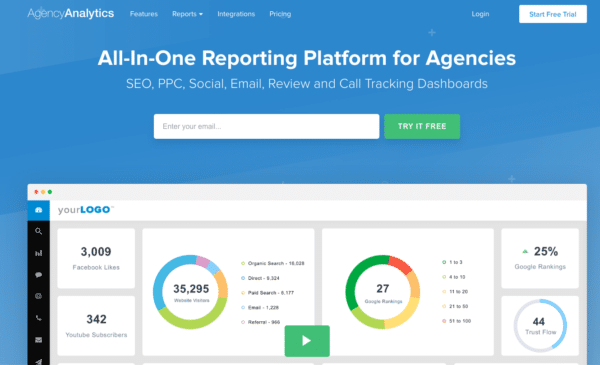Focus the Enter your email field
600x365 pixels.
pyautogui.click(x=266, y=126)
